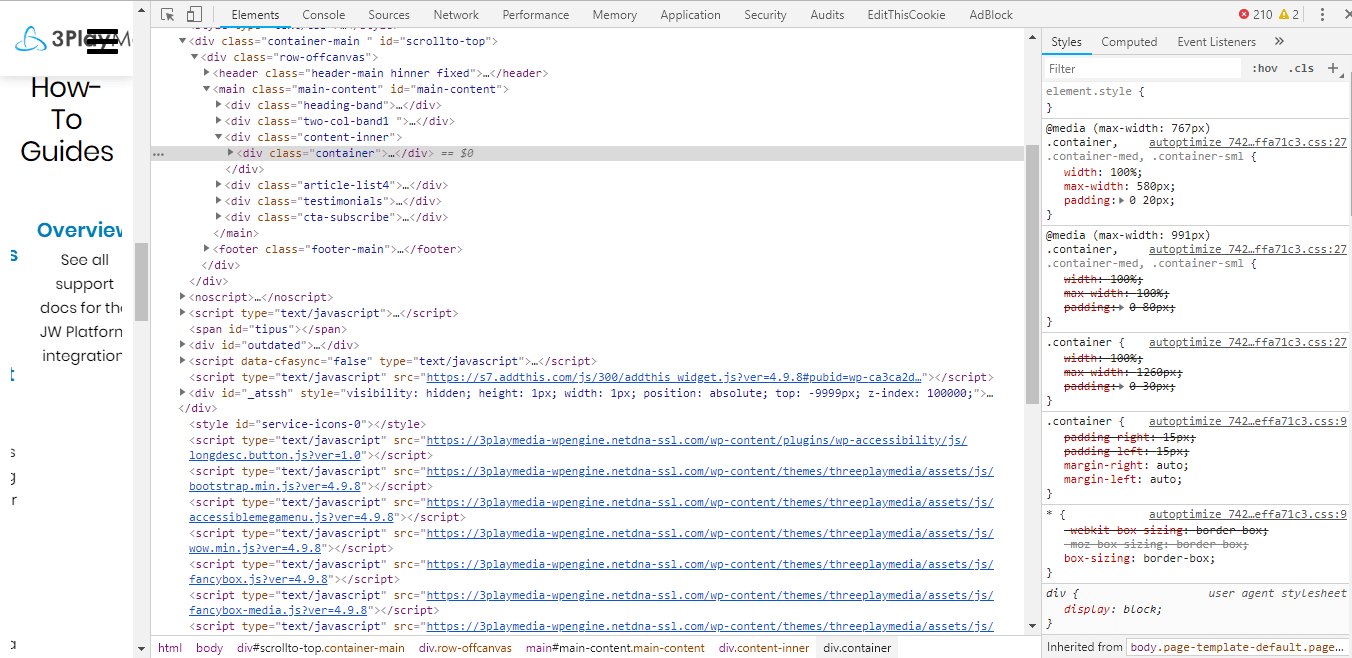Click the red error count indicator 210
The image size is (1352, 658).
click(1256, 15)
